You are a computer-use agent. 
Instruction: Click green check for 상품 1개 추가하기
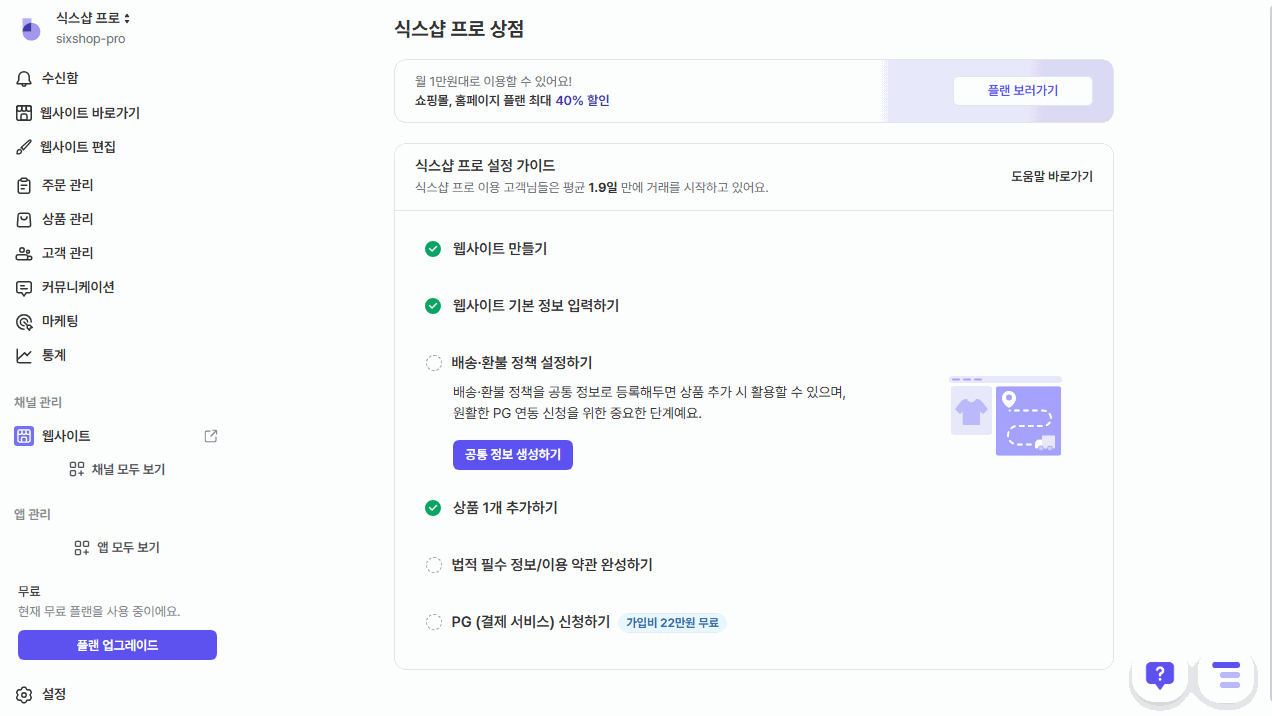click(x=433, y=508)
